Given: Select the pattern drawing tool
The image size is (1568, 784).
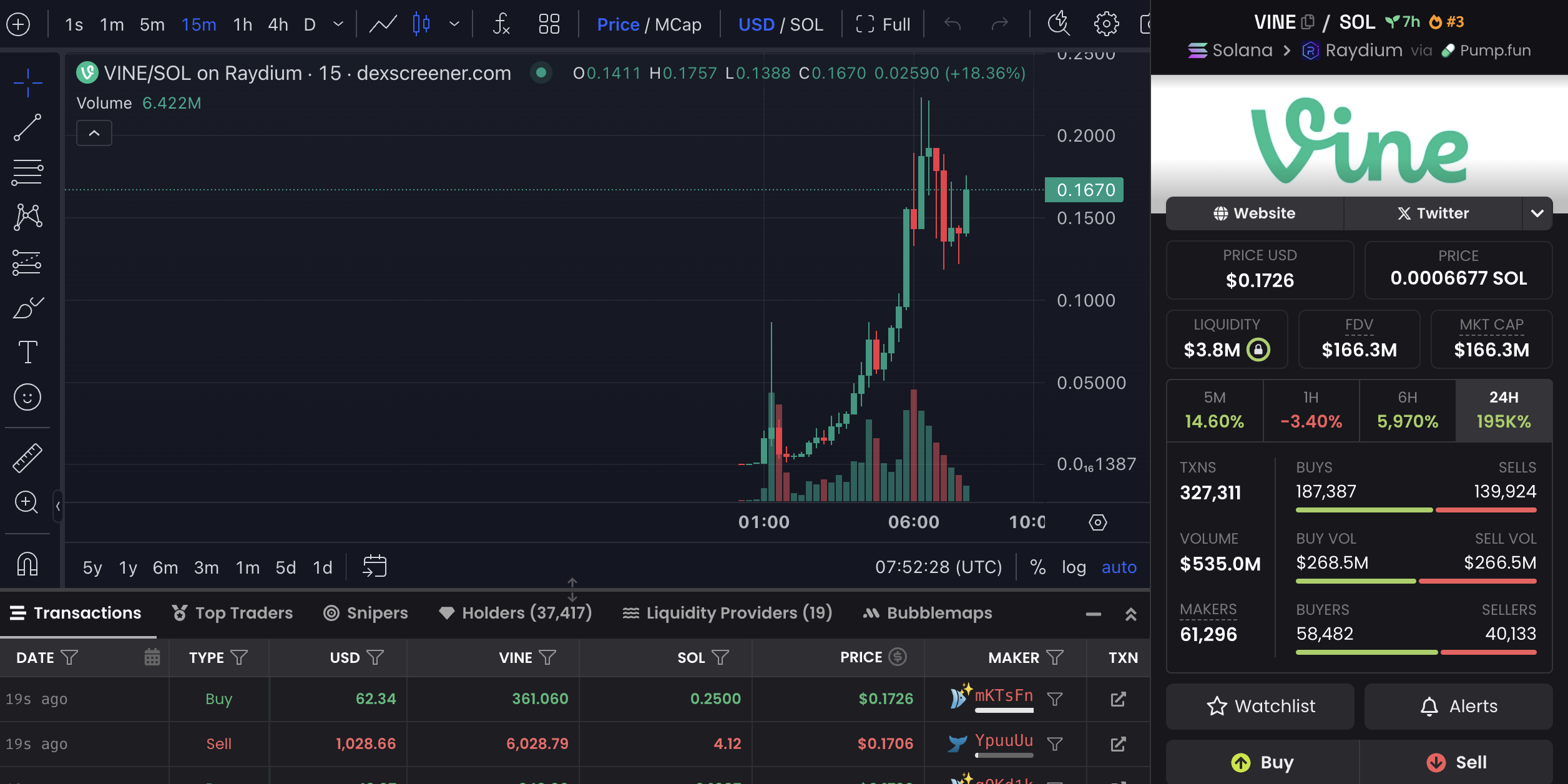Looking at the screenshot, I should pos(27,217).
